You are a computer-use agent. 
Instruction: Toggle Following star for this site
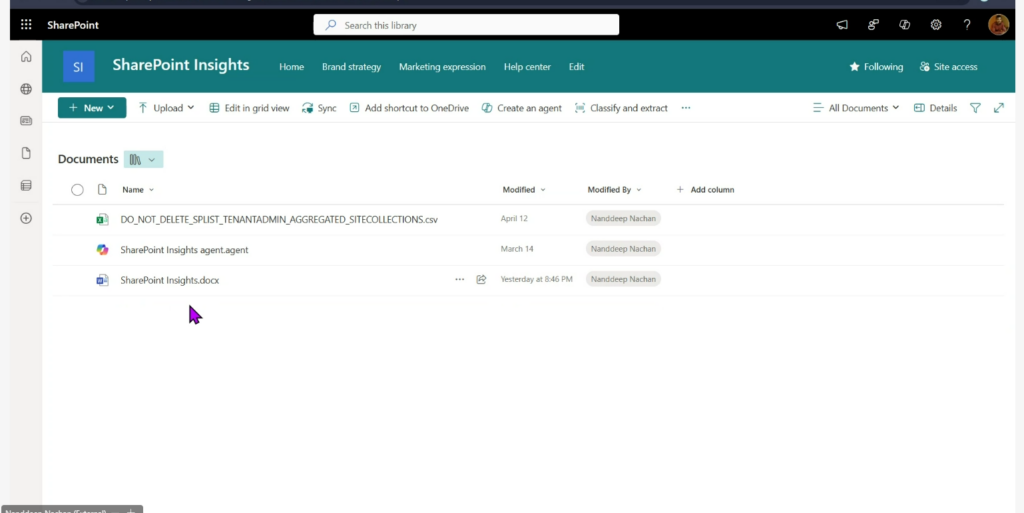tap(876, 67)
